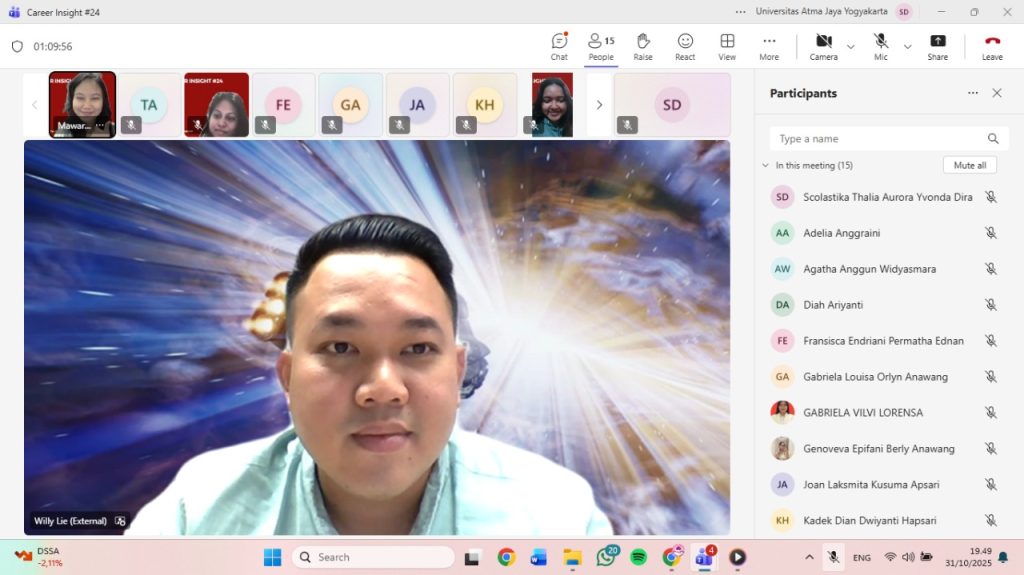The height and width of the screenshot is (575, 1024).
Task: Close the Participants panel
Action: tap(996, 93)
